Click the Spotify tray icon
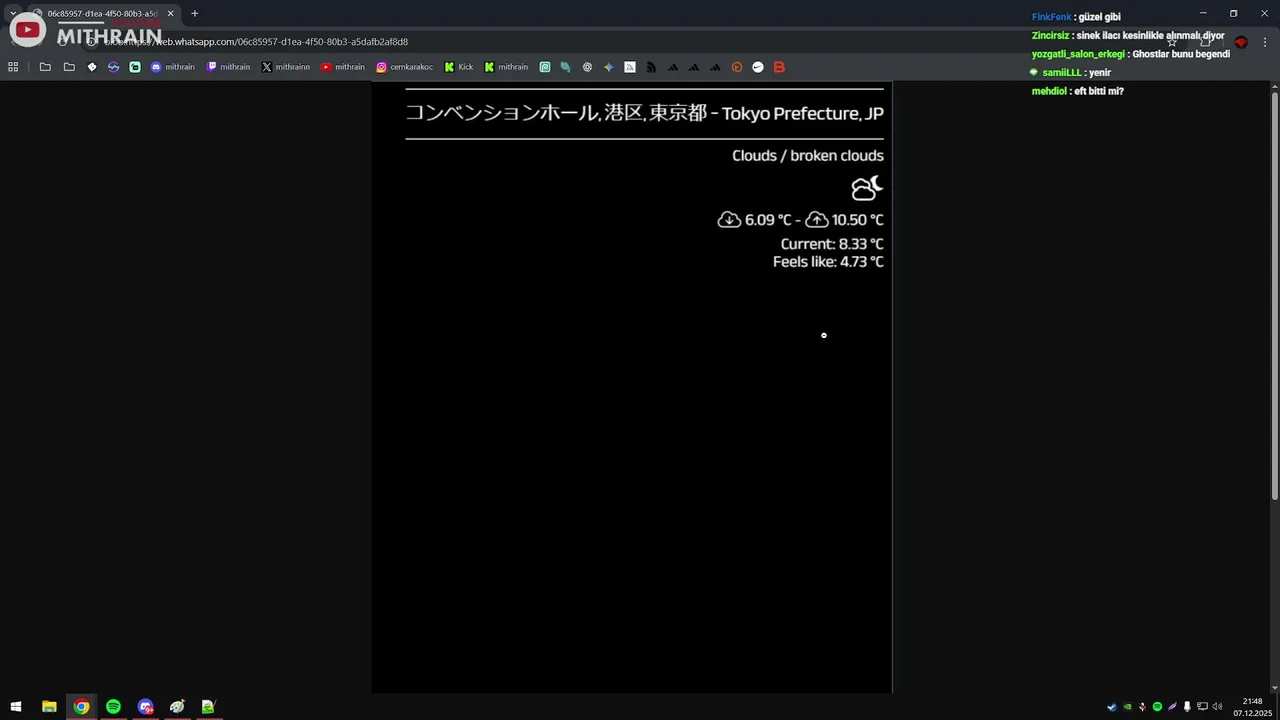The image size is (1280, 720). (x=1157, y=707)
